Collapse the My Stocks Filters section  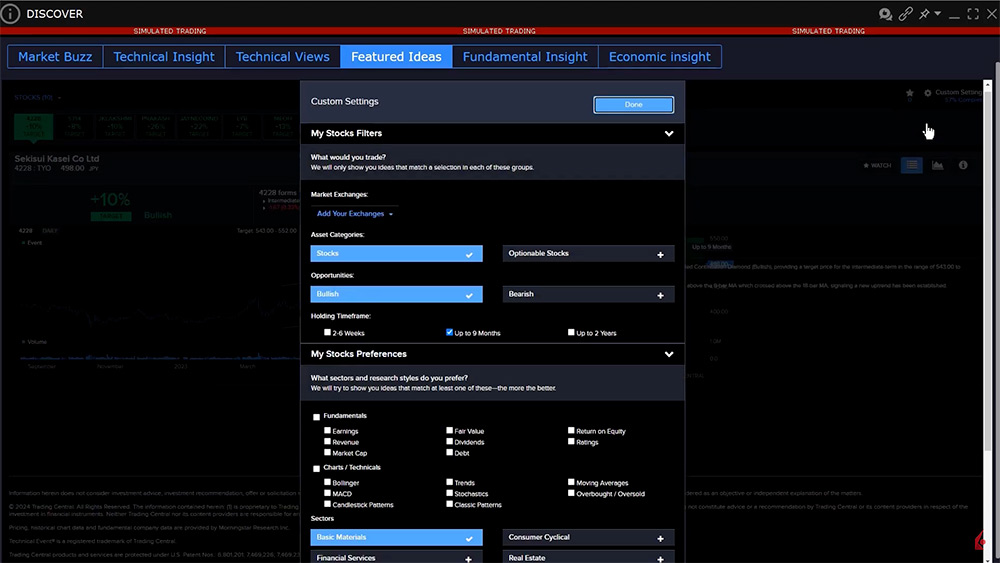[x=668, y=133]
